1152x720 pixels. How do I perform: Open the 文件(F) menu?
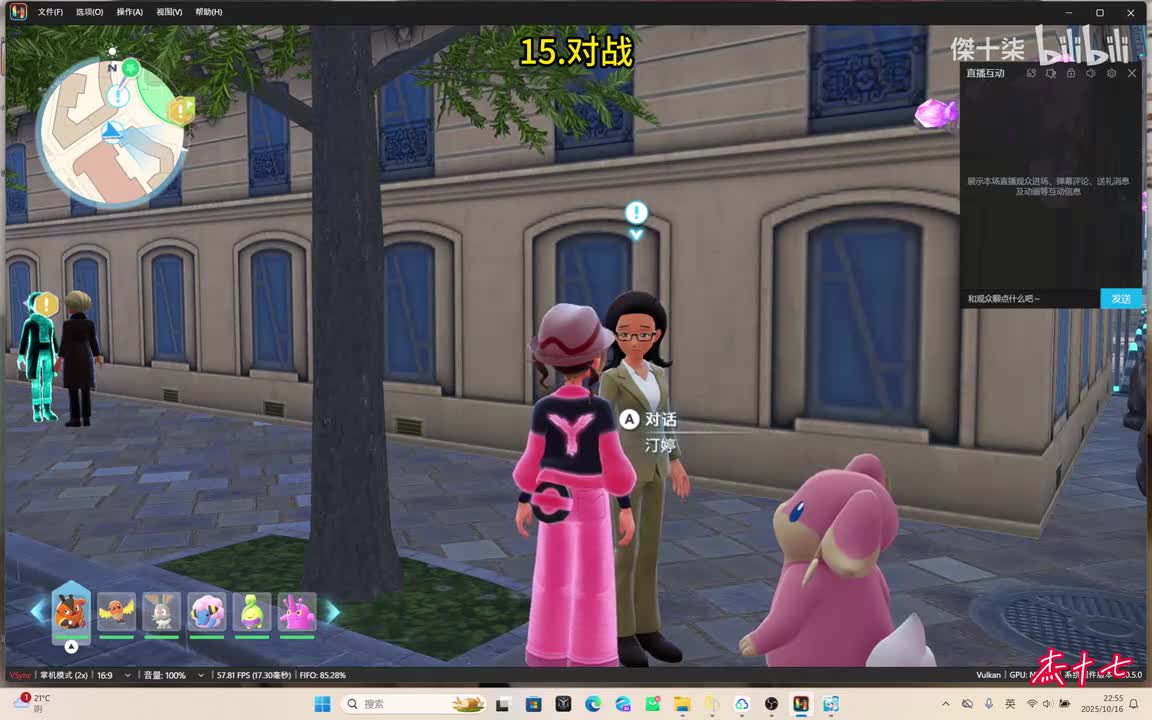point(50,12)
